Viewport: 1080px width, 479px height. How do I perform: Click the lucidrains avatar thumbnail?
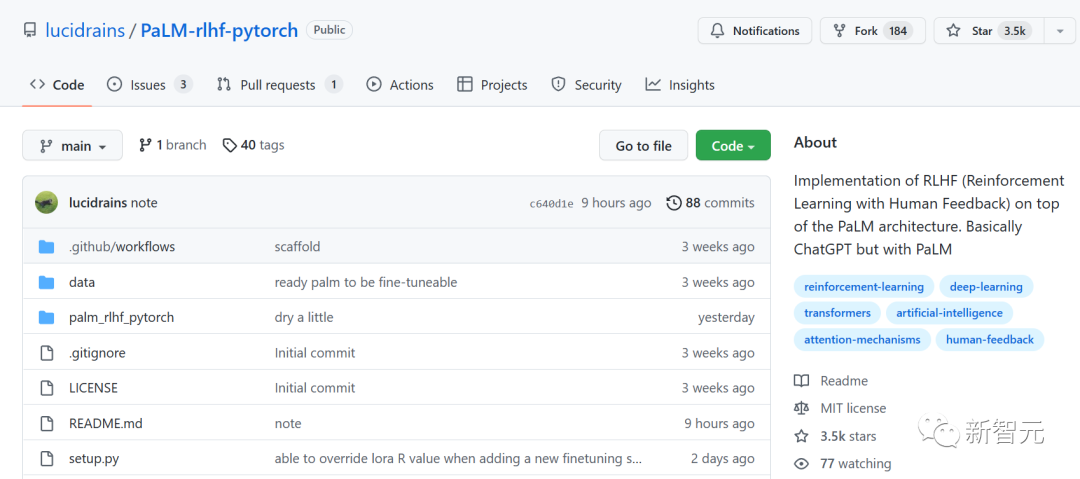click(x=46, y=203)
